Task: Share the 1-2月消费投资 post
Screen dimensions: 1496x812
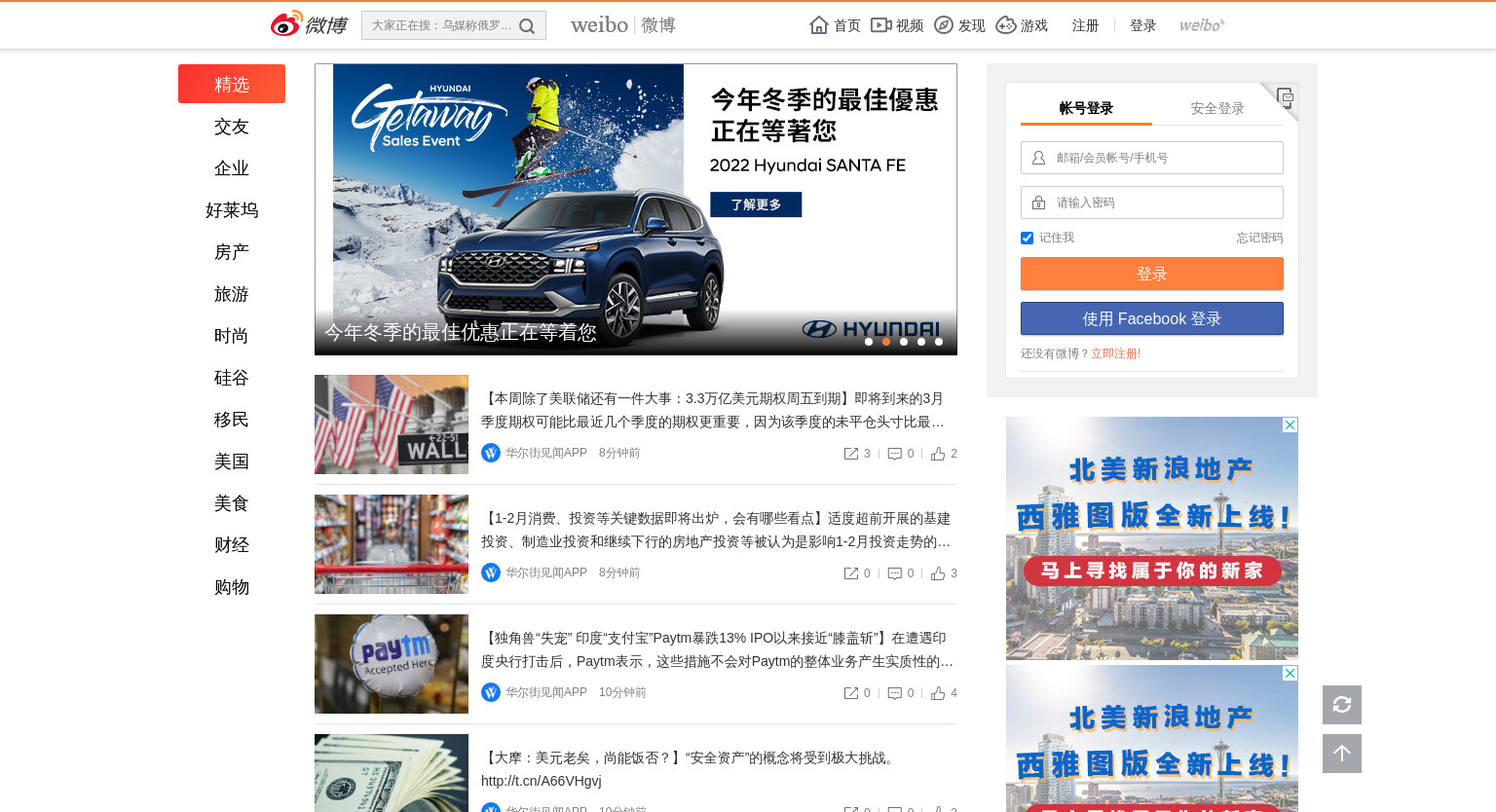Action: pos(857,573)
